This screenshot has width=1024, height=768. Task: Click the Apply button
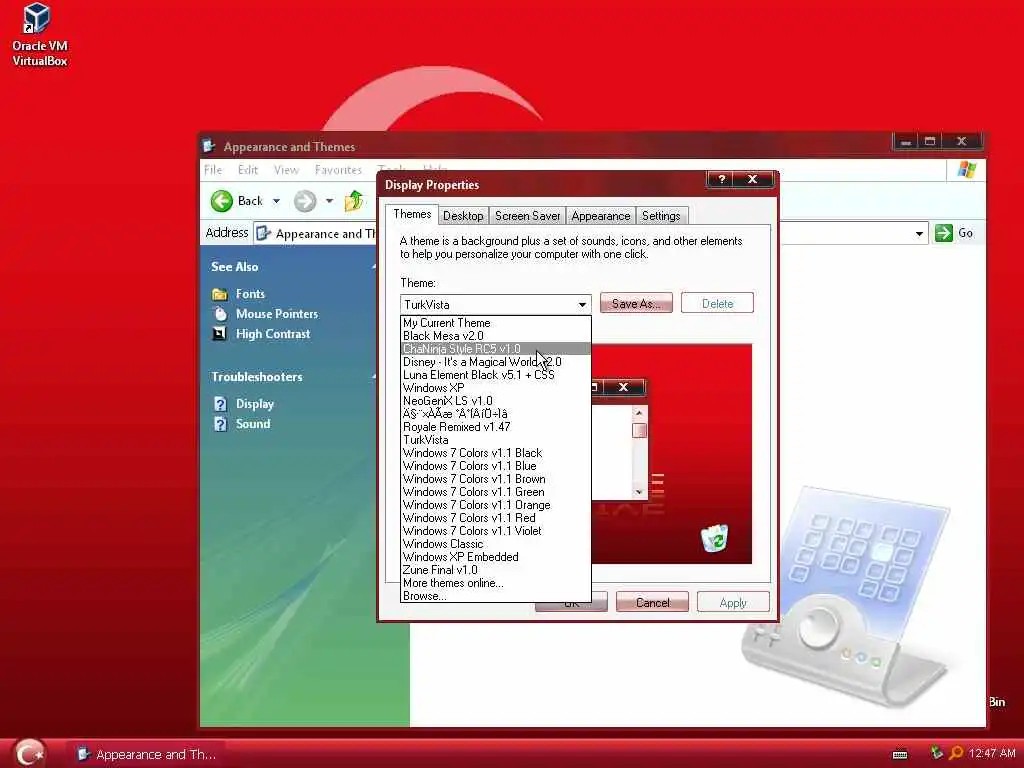(x=733, y=603)
